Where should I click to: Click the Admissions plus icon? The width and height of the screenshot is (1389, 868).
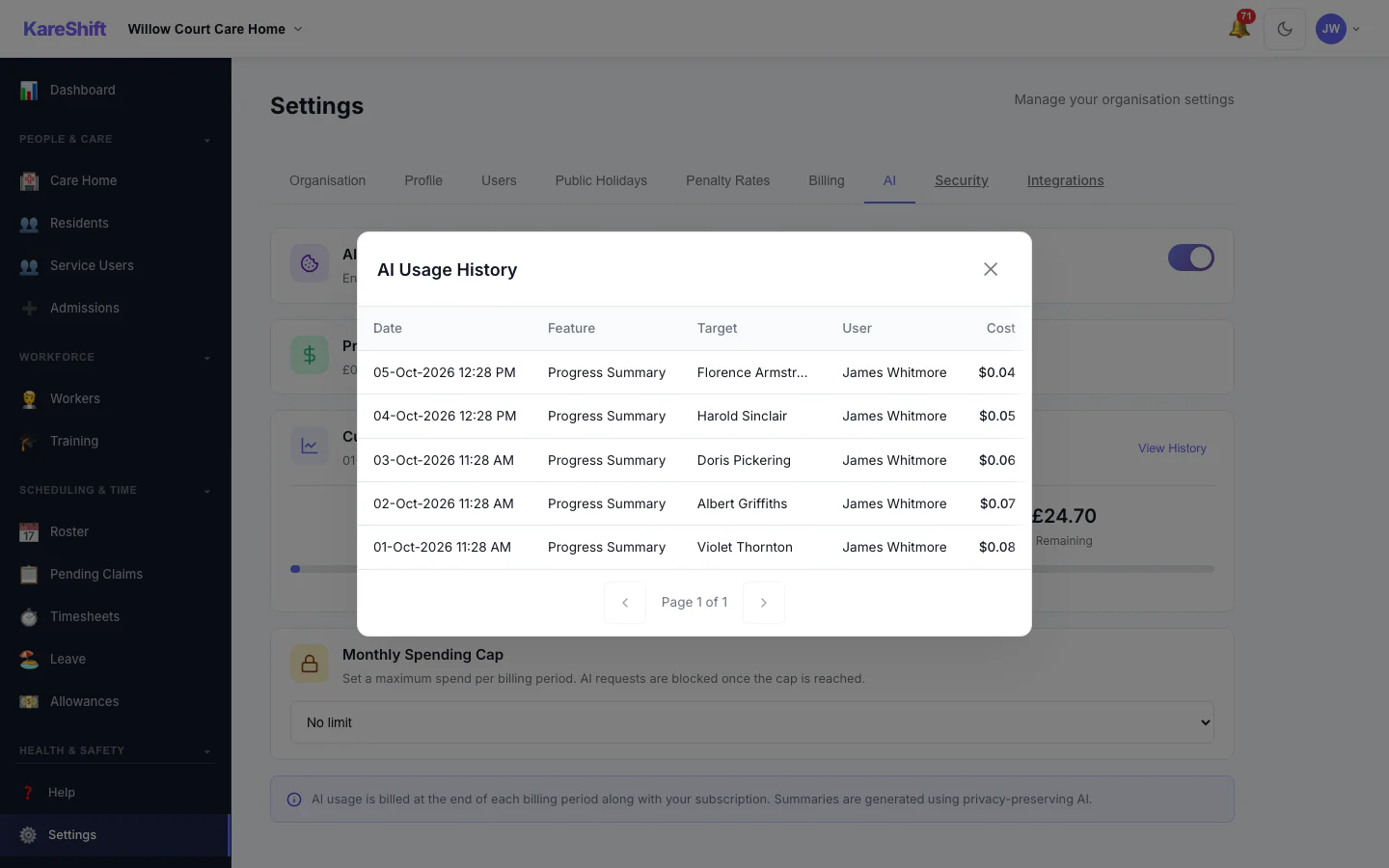click(29, 308)
